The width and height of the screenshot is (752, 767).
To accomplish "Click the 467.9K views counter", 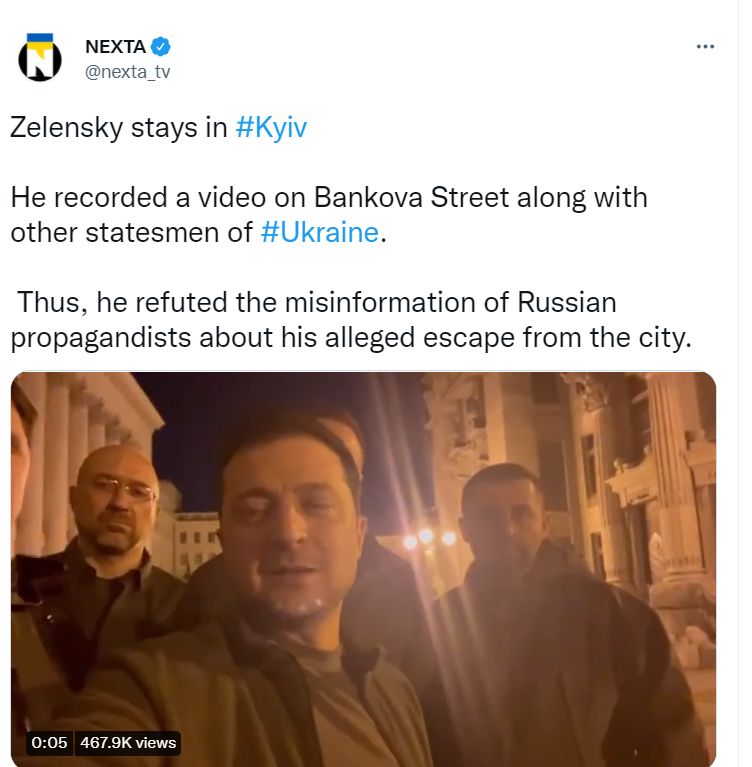I will point(128,743).
